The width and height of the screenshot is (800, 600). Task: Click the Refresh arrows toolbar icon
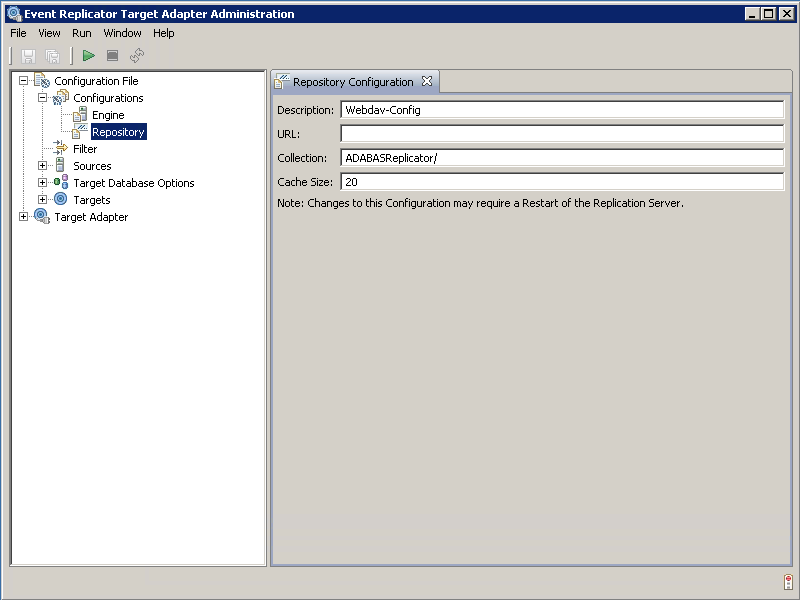pos(137,56)
